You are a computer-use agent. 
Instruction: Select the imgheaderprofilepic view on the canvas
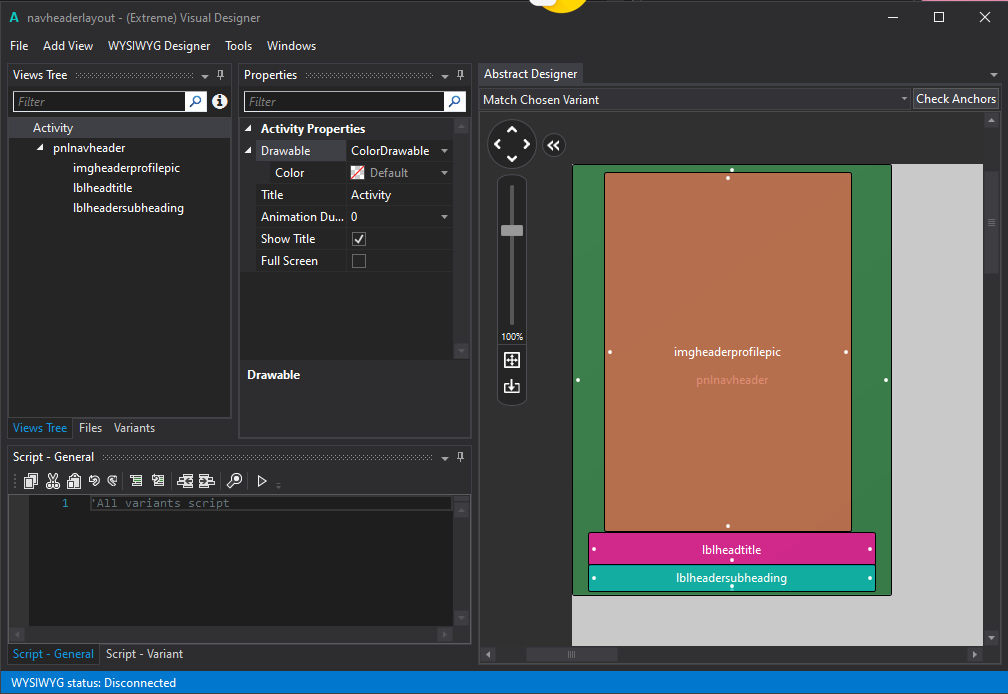tap(728, 351)
